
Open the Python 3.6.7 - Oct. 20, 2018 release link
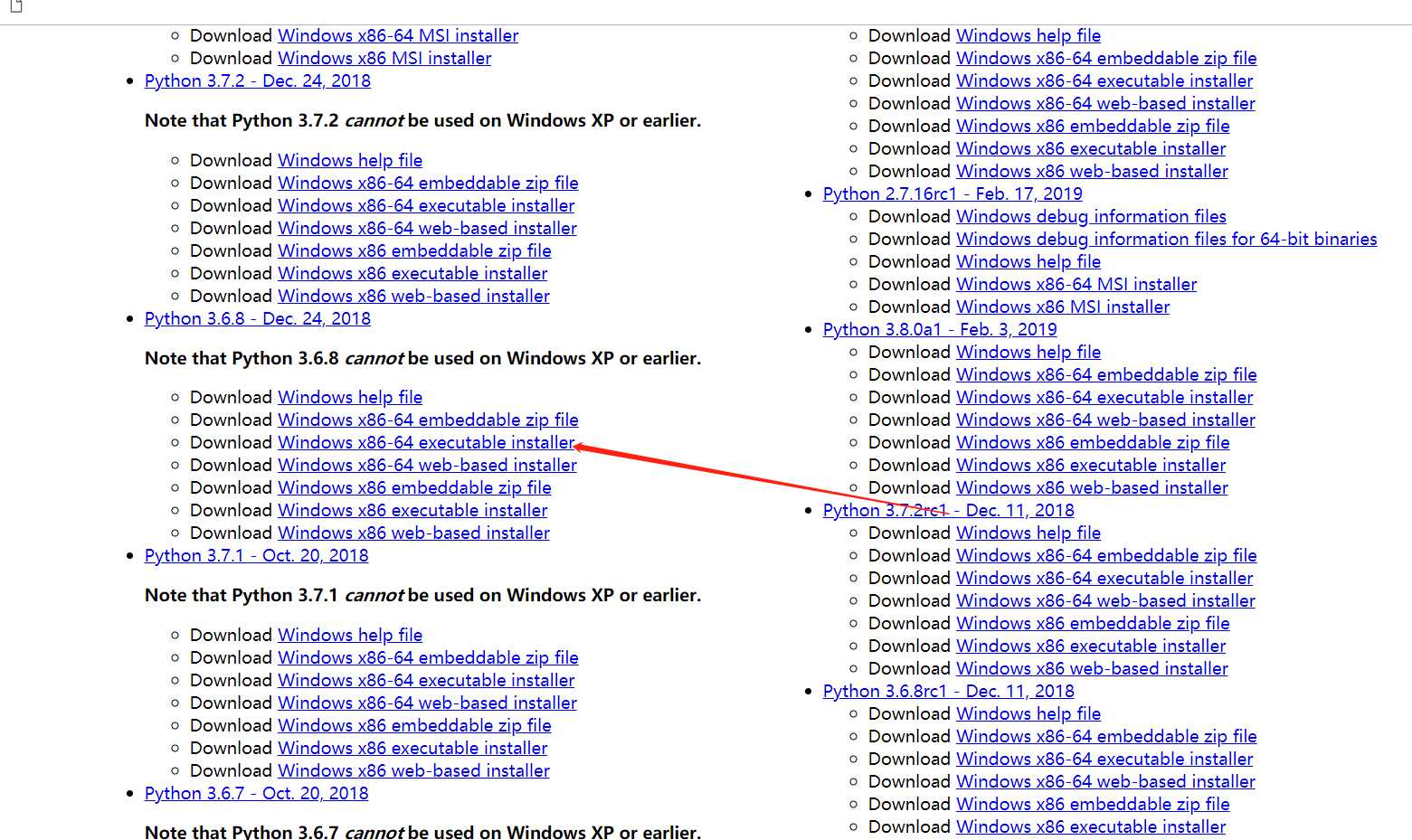click(257, 793)
